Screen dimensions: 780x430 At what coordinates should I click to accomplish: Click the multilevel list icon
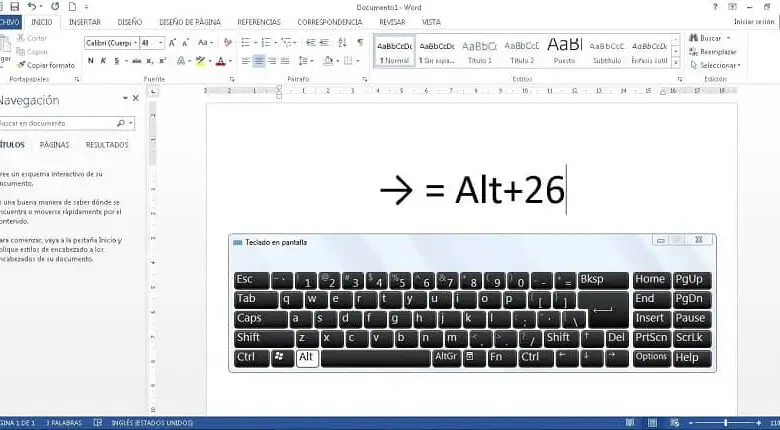[x=287, y=43]
